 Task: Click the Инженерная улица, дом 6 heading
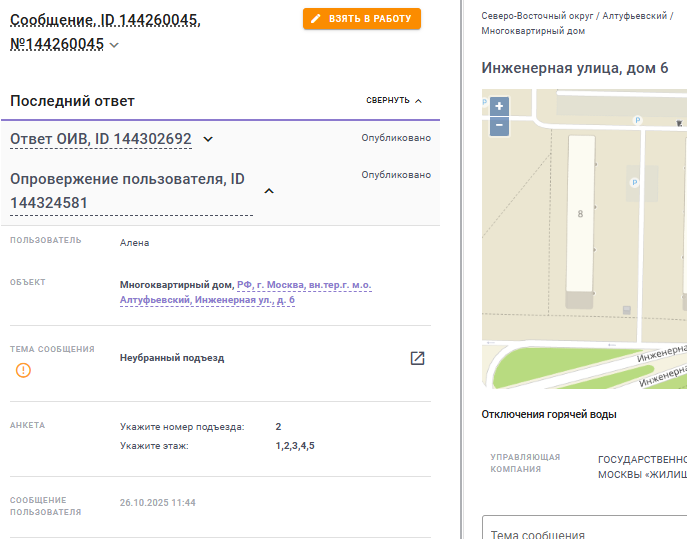tap(575, 68)
